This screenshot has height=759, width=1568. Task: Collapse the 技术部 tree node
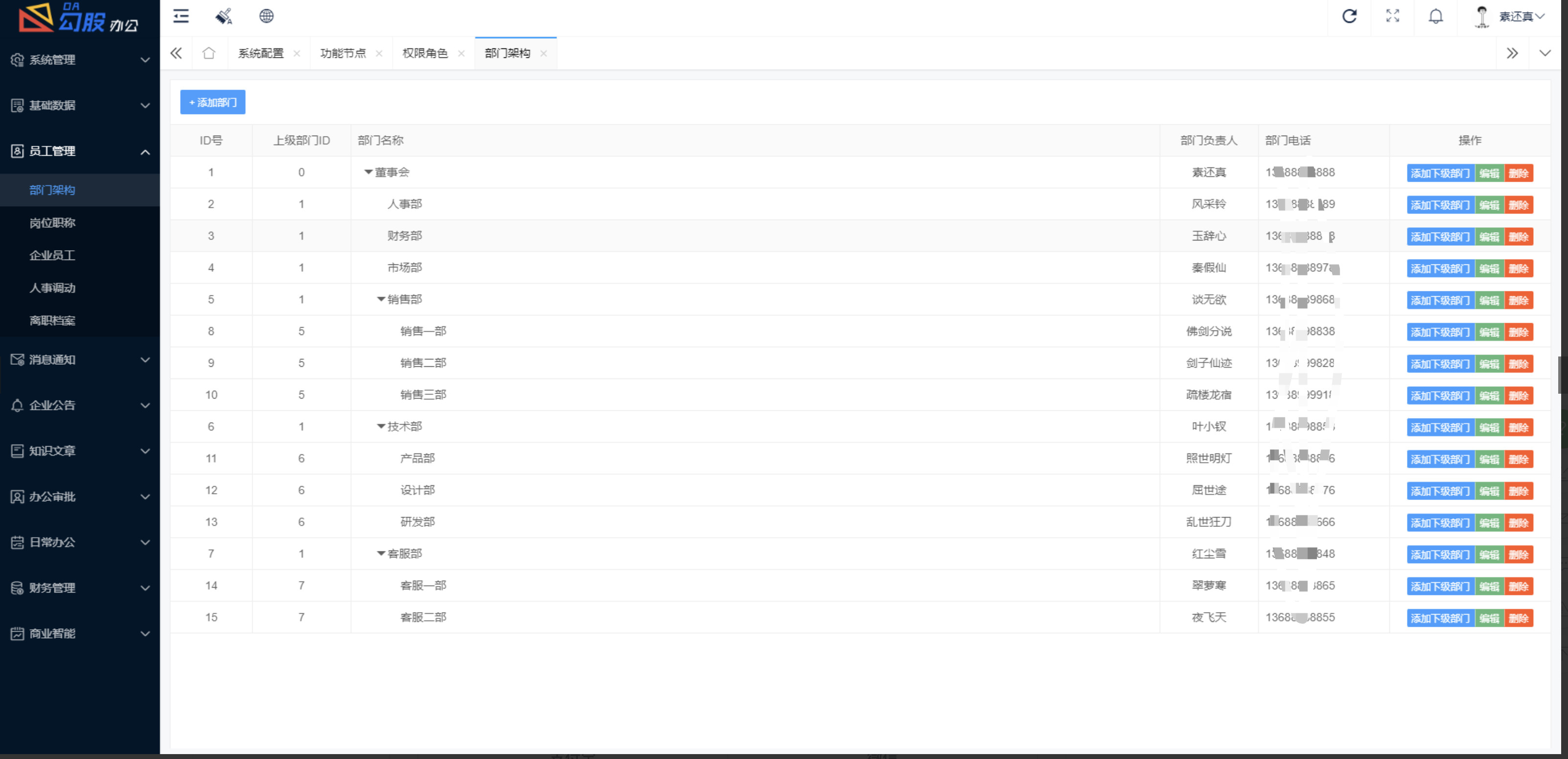click(x=381, y=427)
